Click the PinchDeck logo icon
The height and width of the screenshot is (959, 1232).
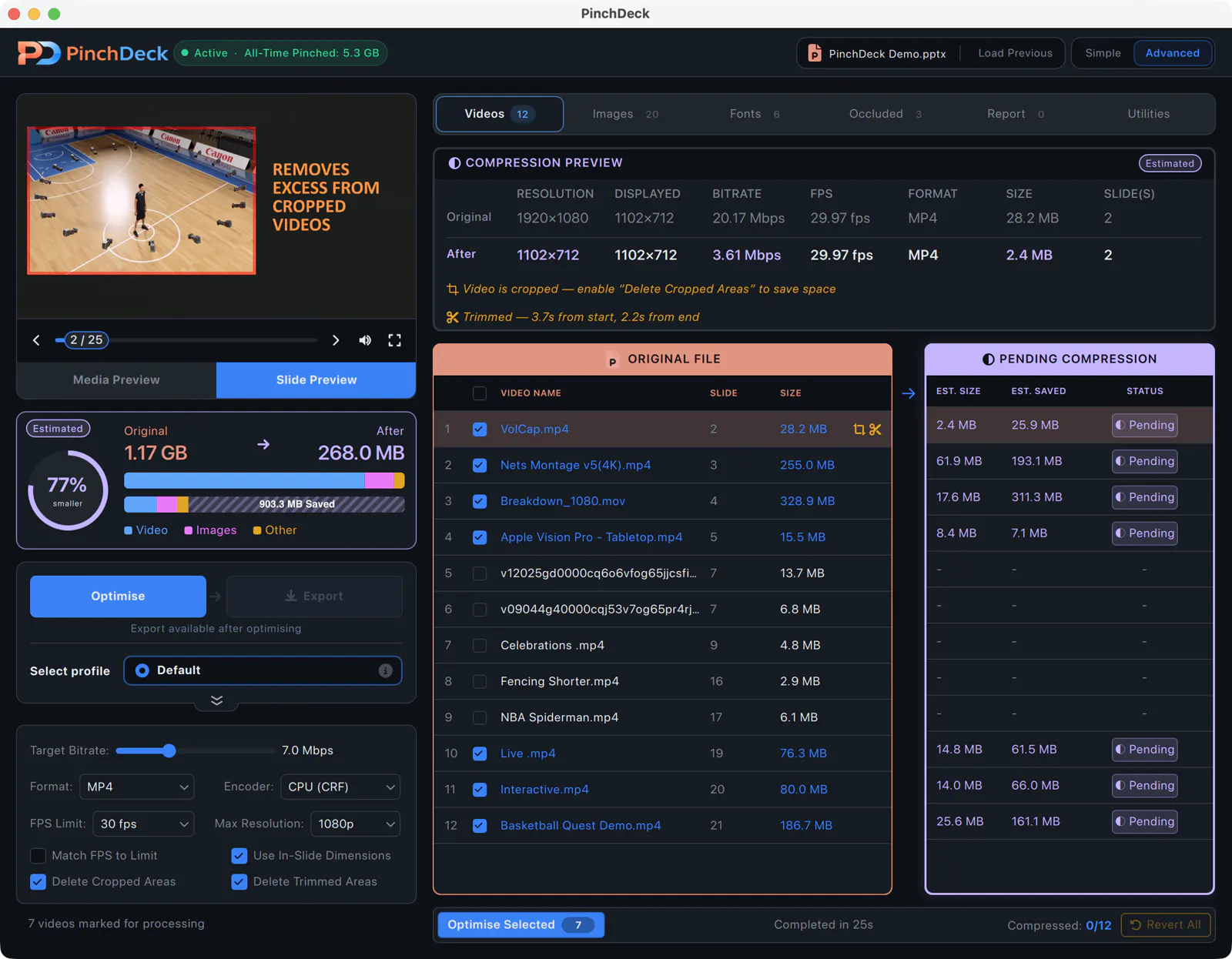(39, 53)
